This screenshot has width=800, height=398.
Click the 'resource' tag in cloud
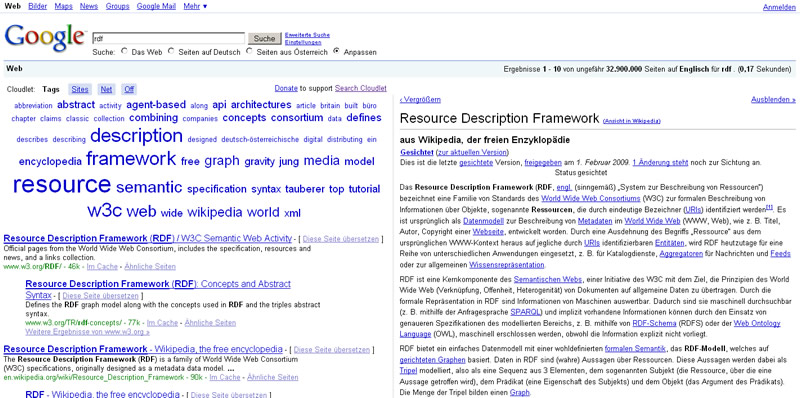coord(62,184)
